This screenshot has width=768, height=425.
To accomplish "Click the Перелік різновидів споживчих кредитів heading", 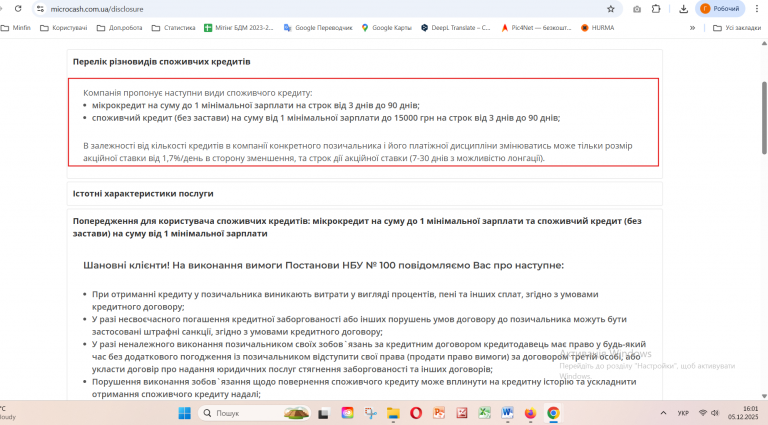I will 162,62.
